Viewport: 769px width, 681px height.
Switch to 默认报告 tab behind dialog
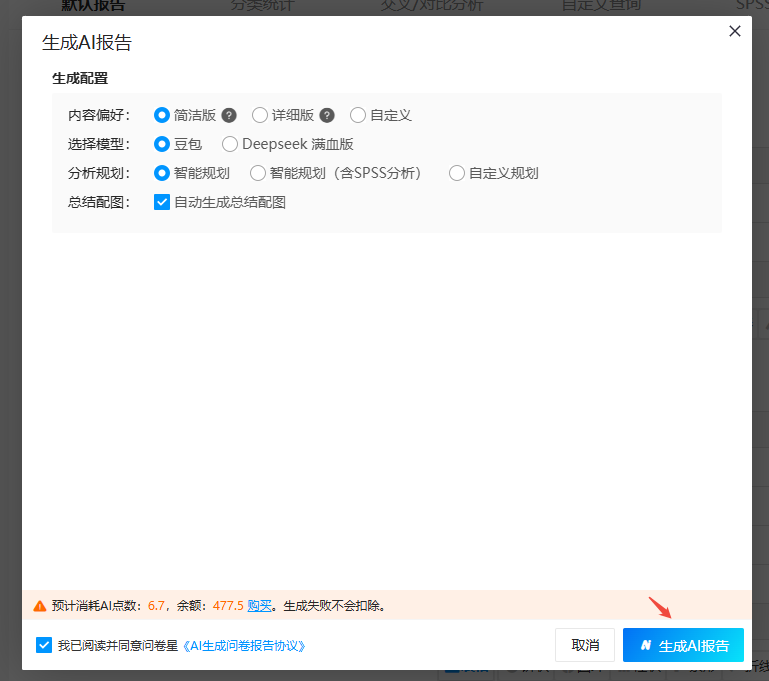tap(93, 6)
